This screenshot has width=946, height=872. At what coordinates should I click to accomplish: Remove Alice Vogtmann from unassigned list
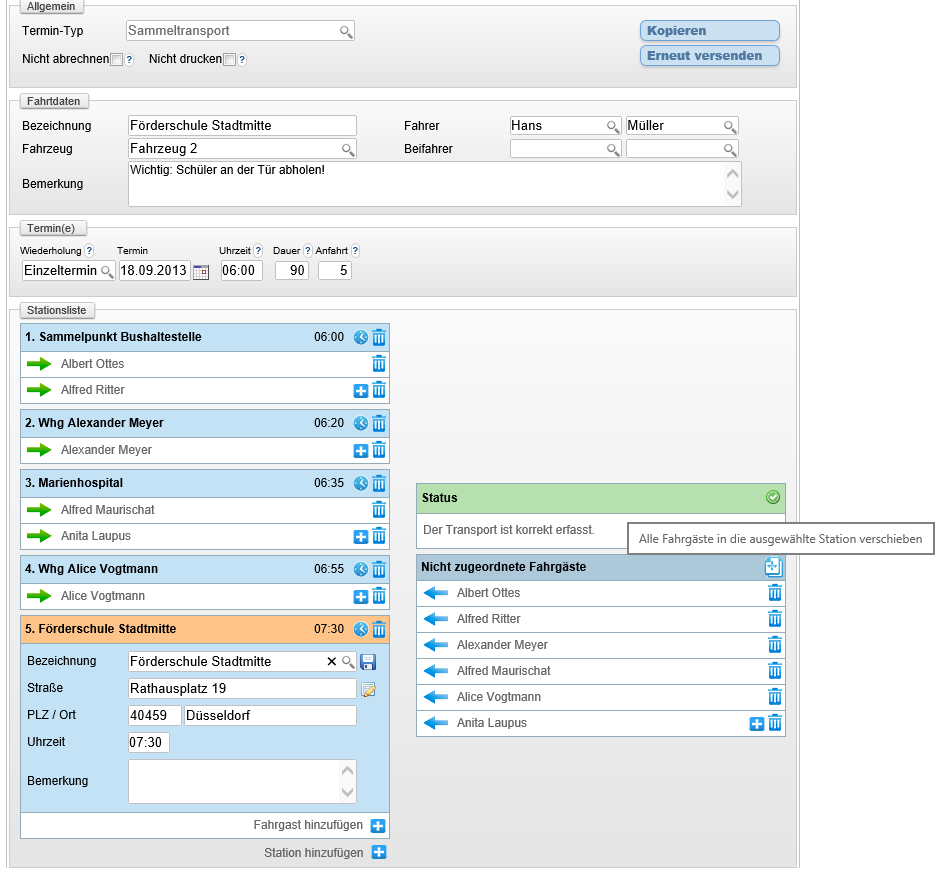coord(774,697)
